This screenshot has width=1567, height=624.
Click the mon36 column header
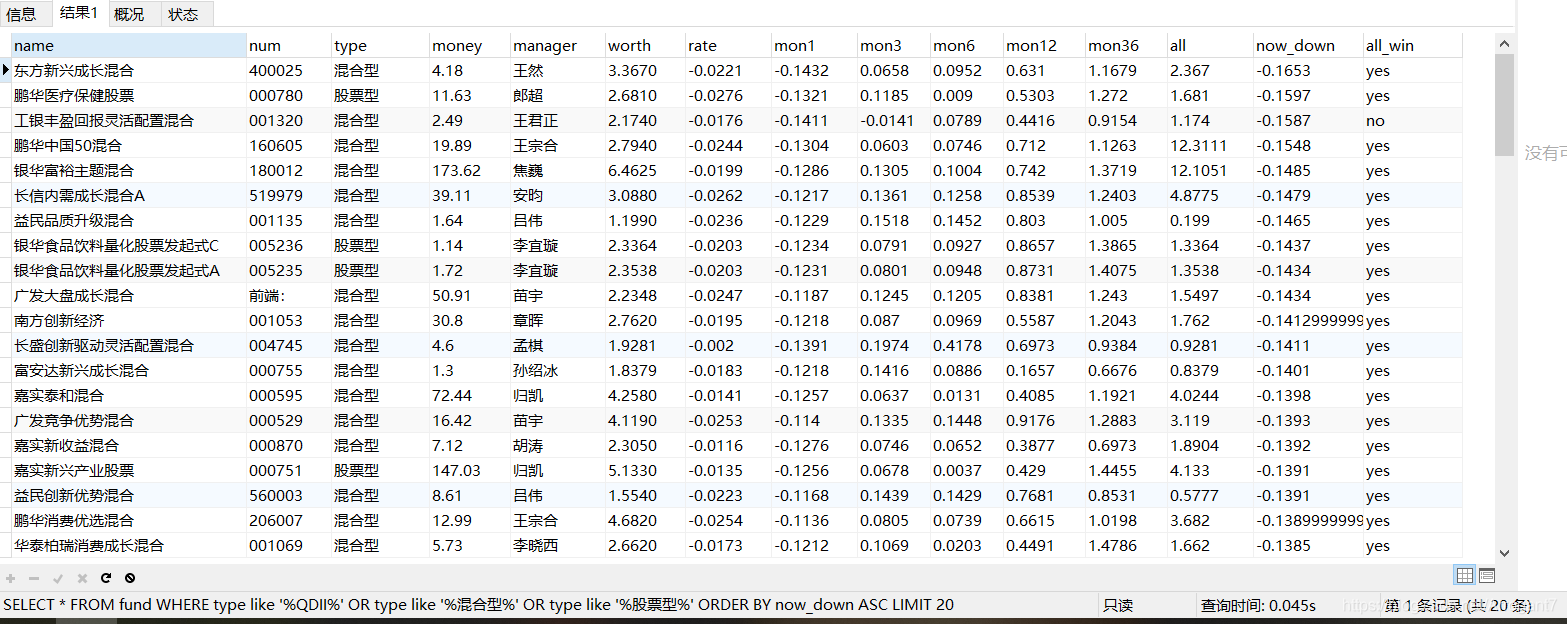(x=1126, y=45)
